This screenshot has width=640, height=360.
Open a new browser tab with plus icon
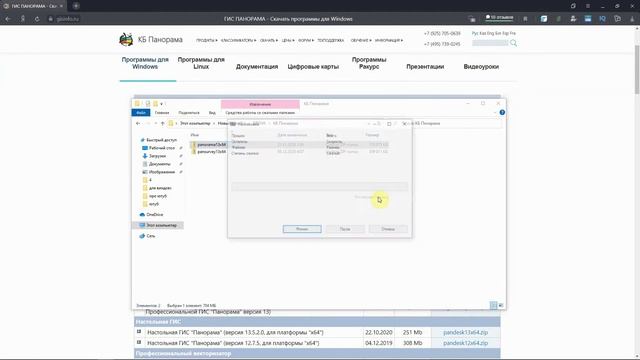(76, 6)
